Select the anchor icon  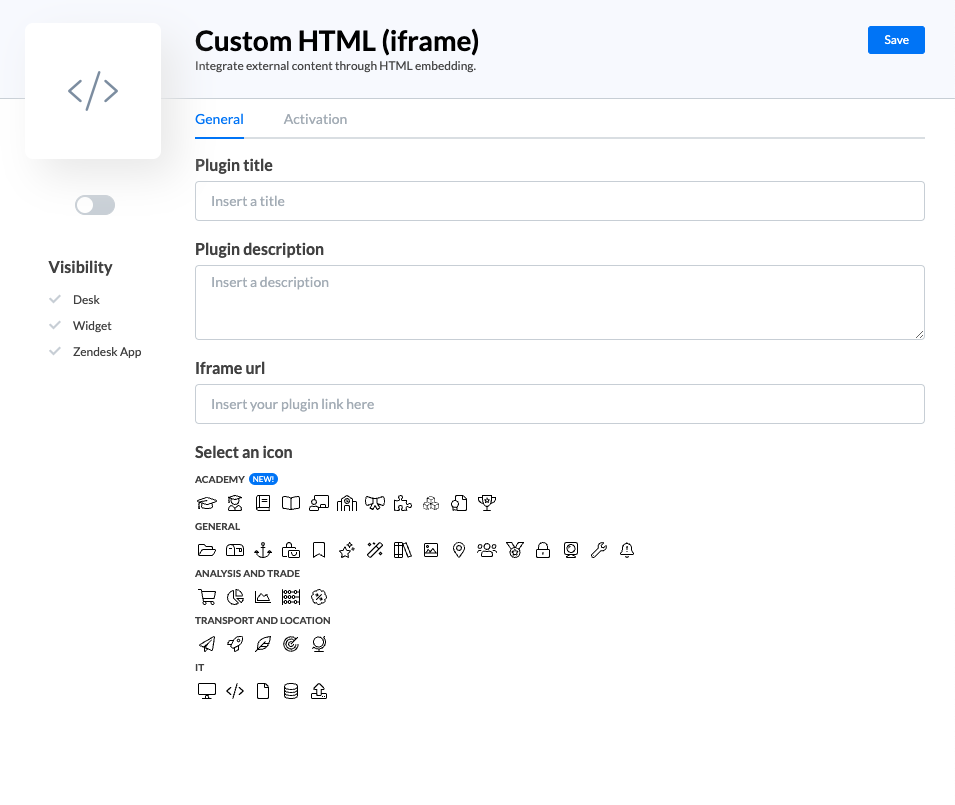tap(263, 550)
